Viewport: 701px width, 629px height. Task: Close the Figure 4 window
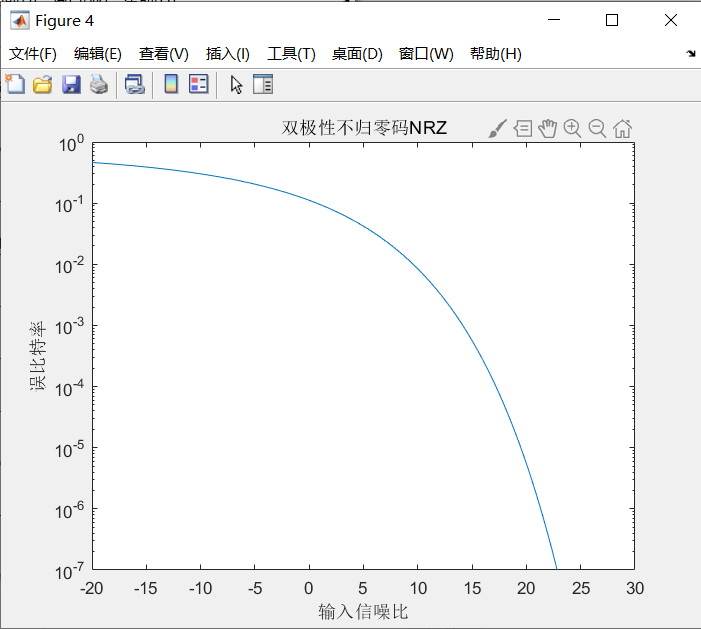click(x=671, y=20)
